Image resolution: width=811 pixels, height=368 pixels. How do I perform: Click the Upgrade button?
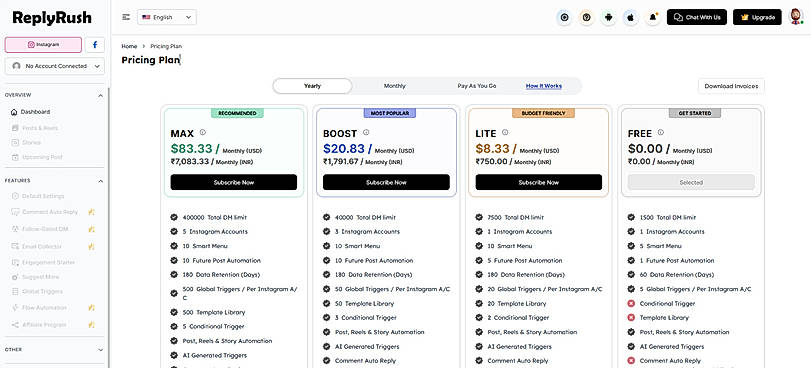click(x=757, y=17)
